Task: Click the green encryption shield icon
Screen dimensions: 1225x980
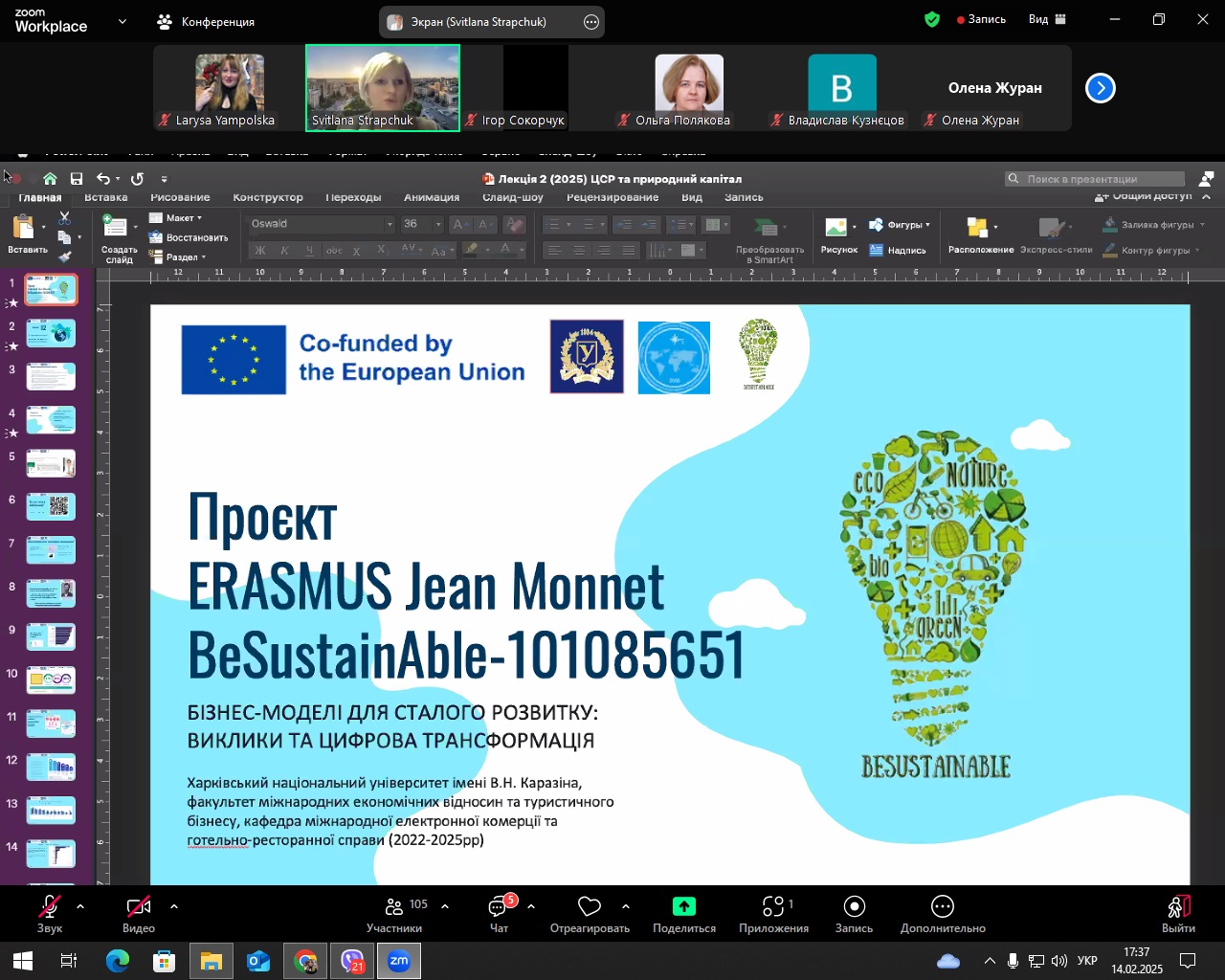Action: [x=932, y=19]
